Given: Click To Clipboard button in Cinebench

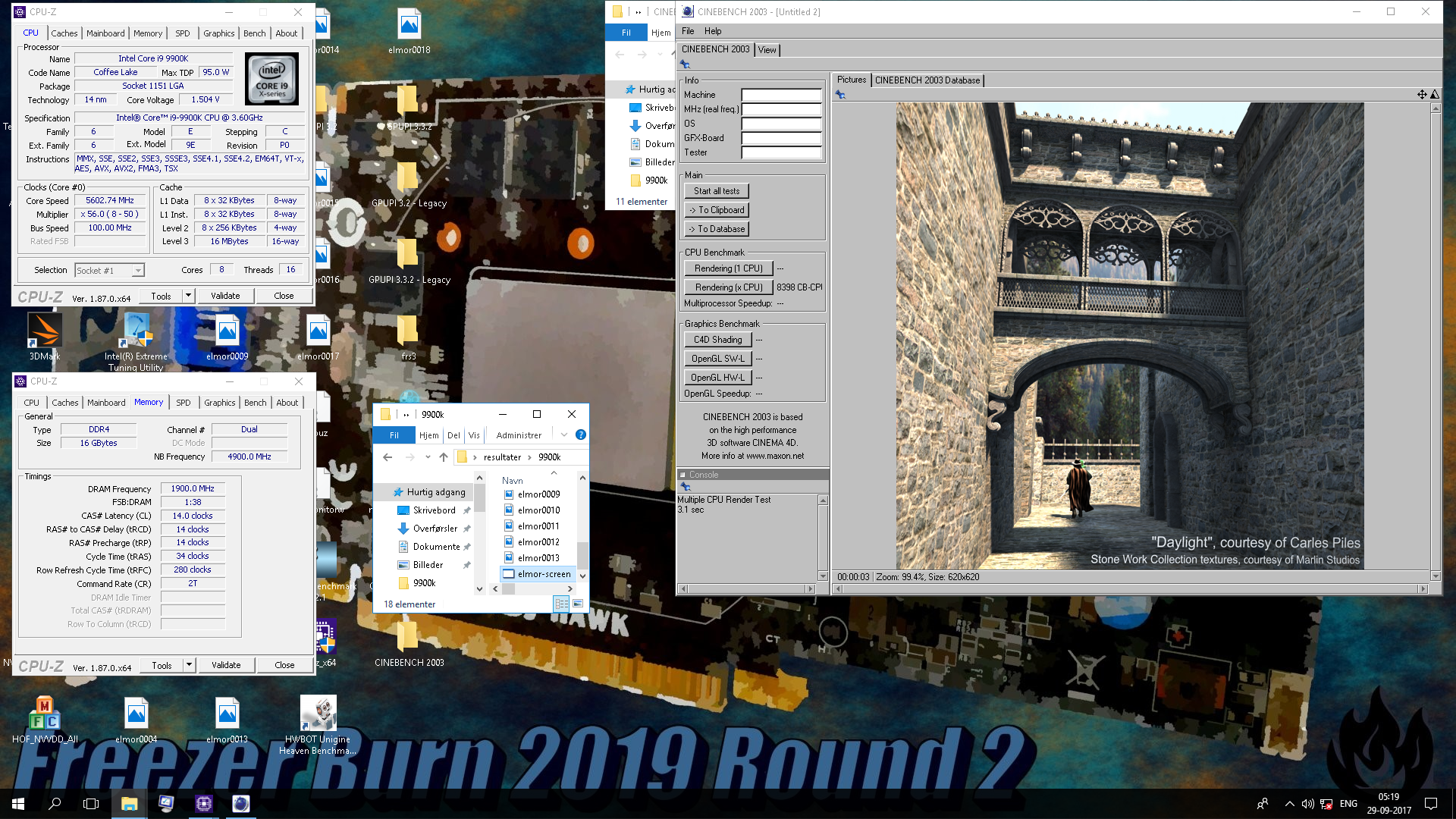Looking at the screenshot, I should coord(717,210).
